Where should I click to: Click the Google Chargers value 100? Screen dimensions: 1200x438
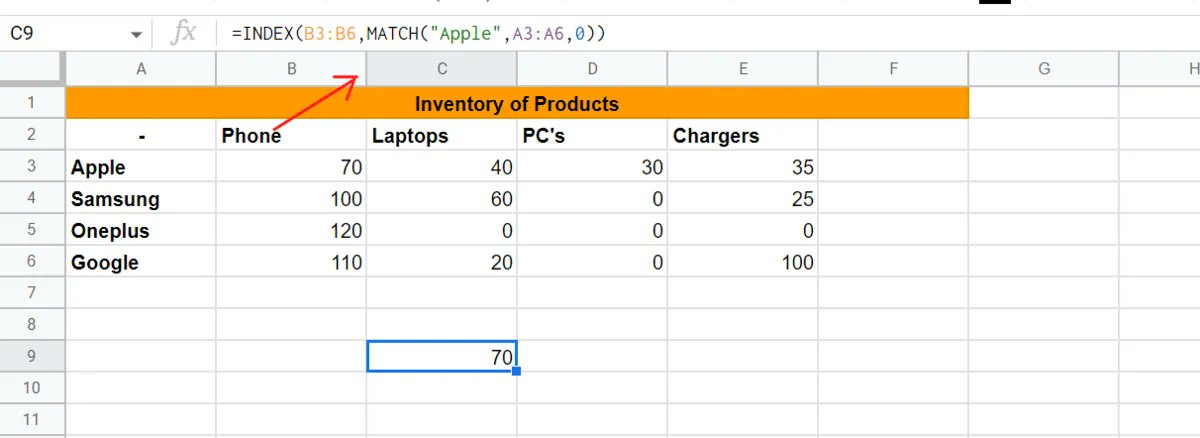(x=743, y=262)
